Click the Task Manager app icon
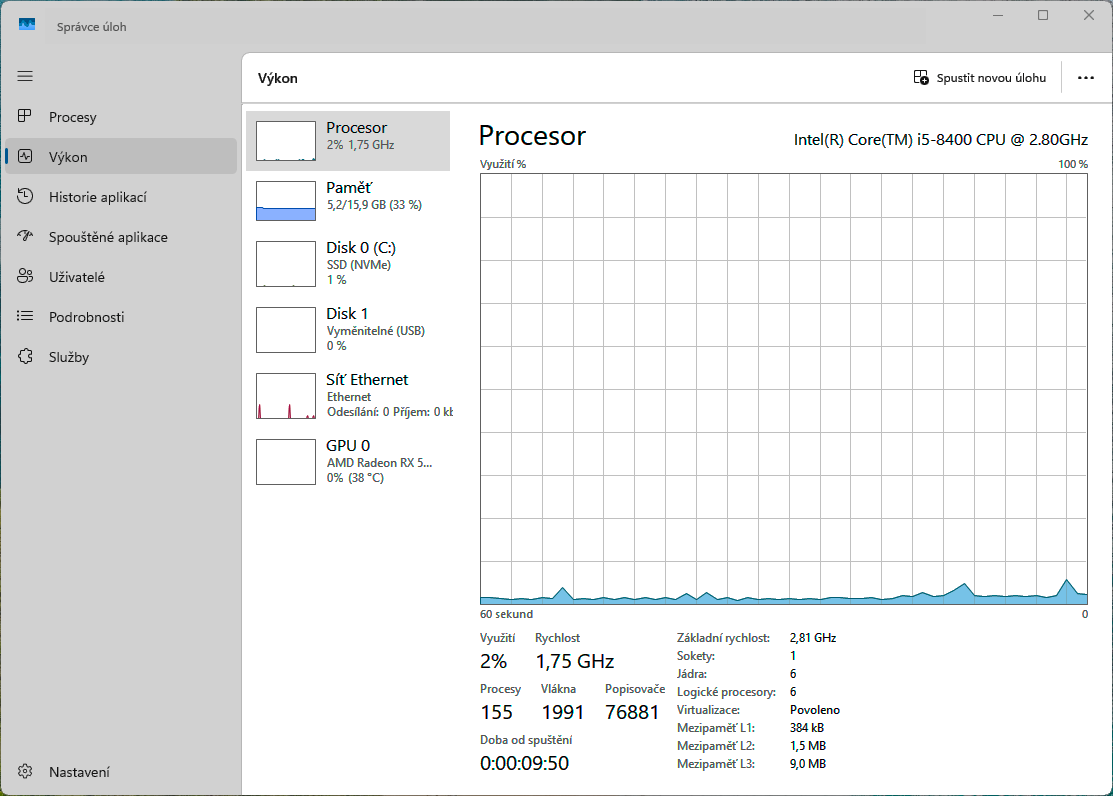 point(27,25)
